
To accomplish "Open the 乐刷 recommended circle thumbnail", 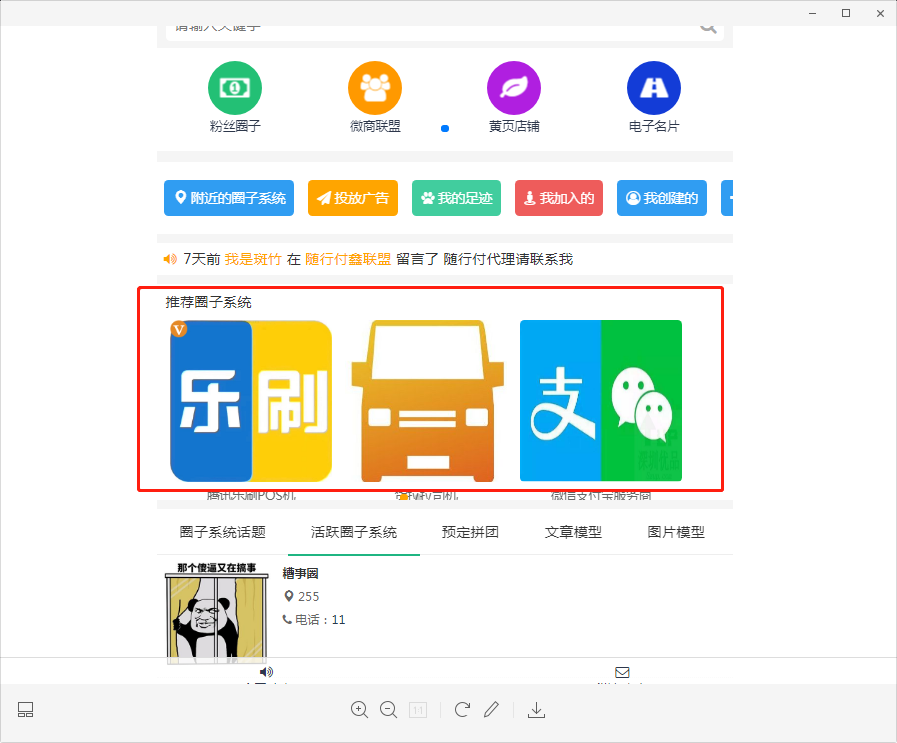I will coord(251,400).
